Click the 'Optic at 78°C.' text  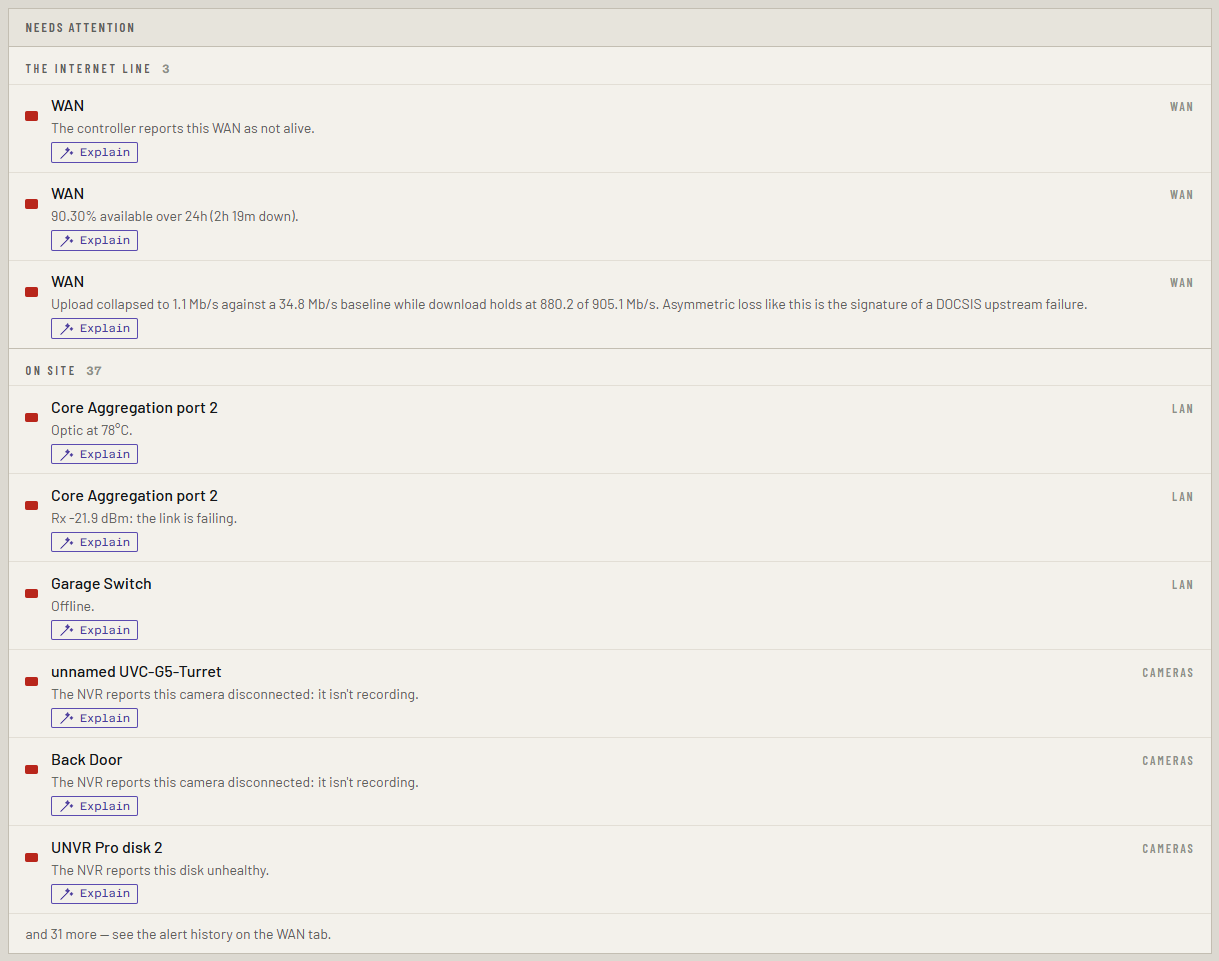(x=92, y=430)
